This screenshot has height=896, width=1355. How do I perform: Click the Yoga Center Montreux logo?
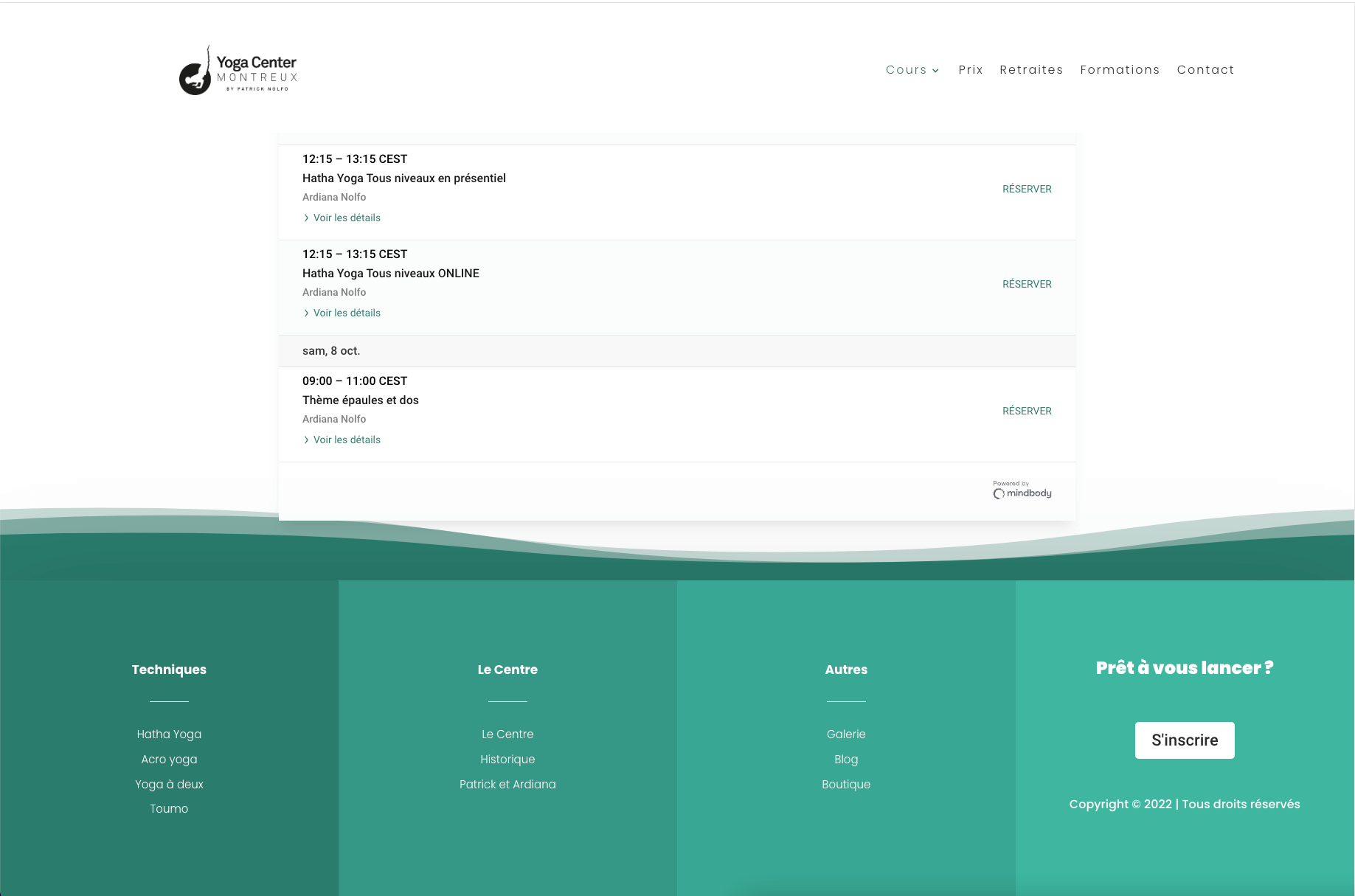click(238, 71)
